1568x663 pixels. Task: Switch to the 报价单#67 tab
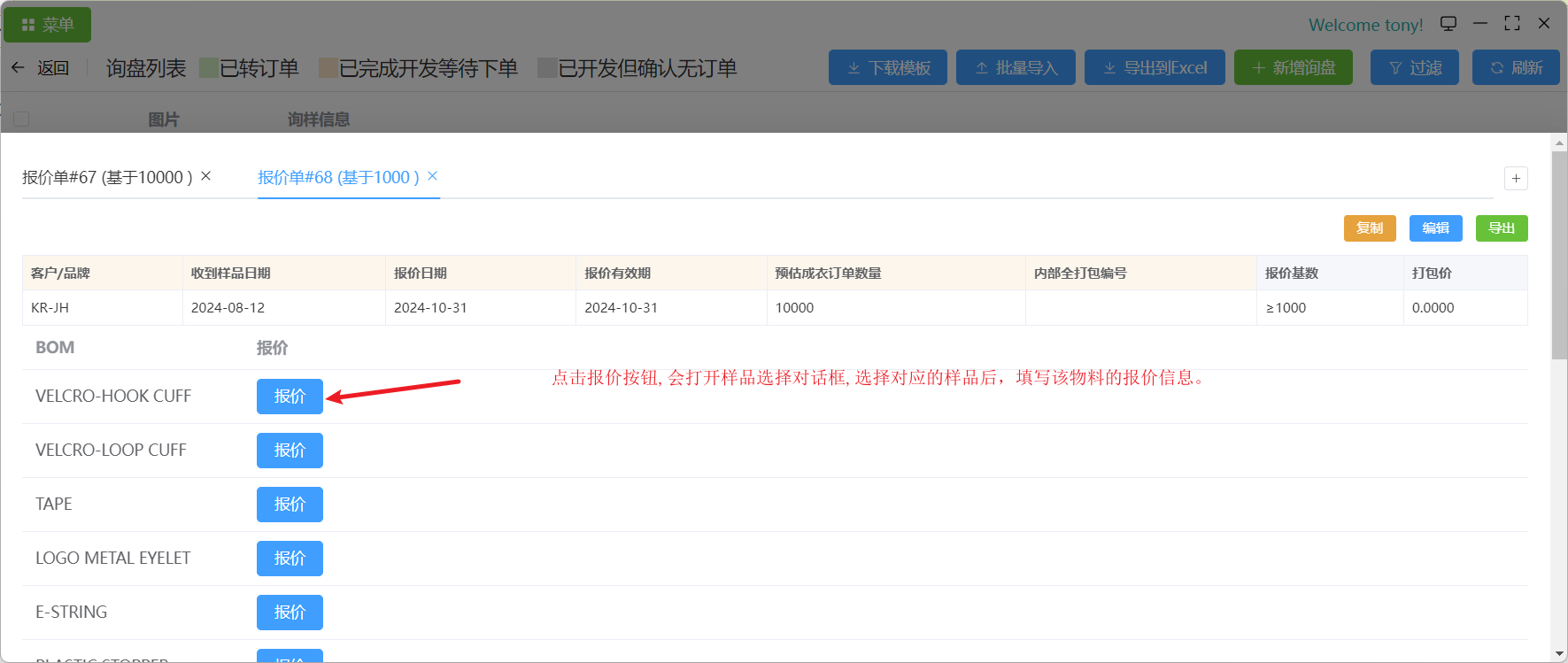(x=106, y=178)
